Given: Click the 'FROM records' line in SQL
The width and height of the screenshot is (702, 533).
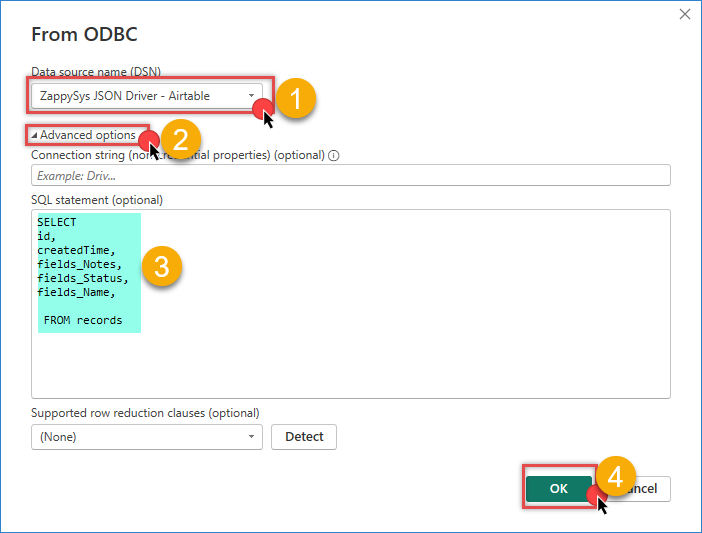Looking at the screenshot, I should (x=83, y=320).
